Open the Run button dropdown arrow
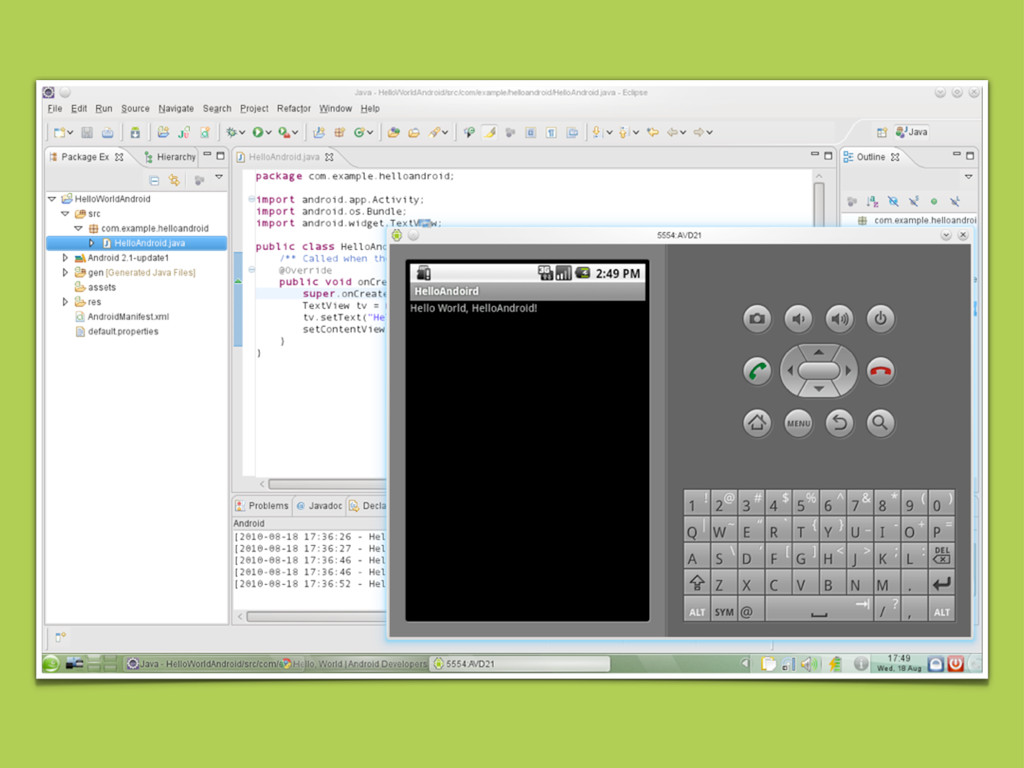The width and height of the screenshot is (1024, 768). tap(268, 133)
